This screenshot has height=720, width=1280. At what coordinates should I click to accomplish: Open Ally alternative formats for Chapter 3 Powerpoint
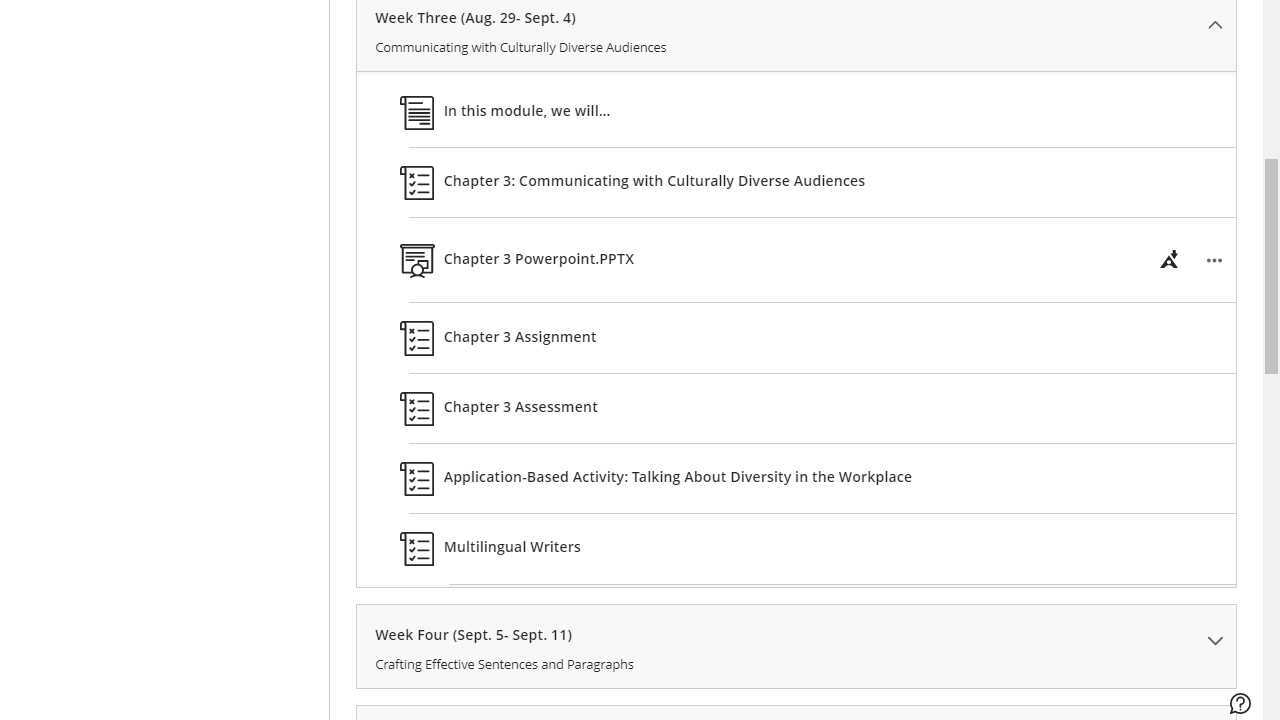(x=1169, y=260)
